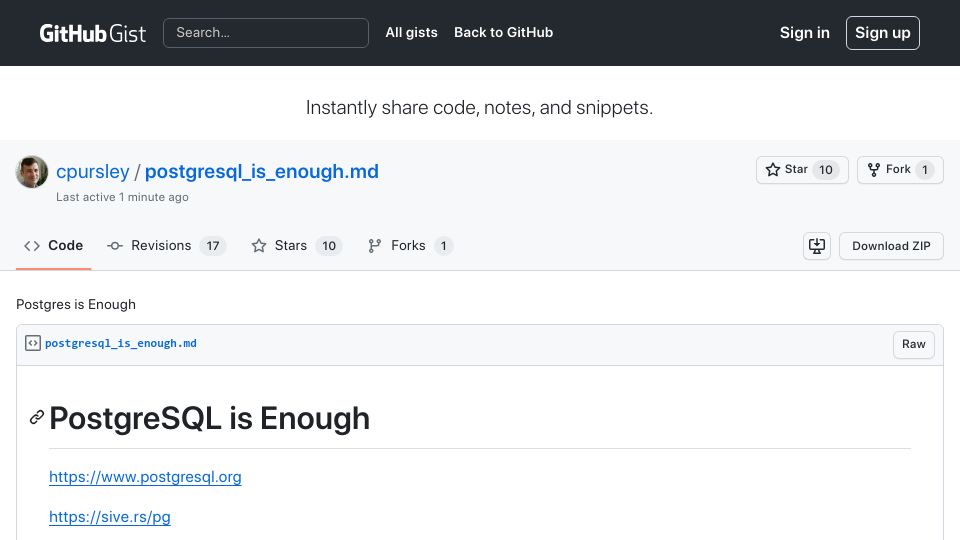The width and height of the screenshot is (960, 540).
Task: Click the Download ZIP button
Action: click(x=891, y=246)
